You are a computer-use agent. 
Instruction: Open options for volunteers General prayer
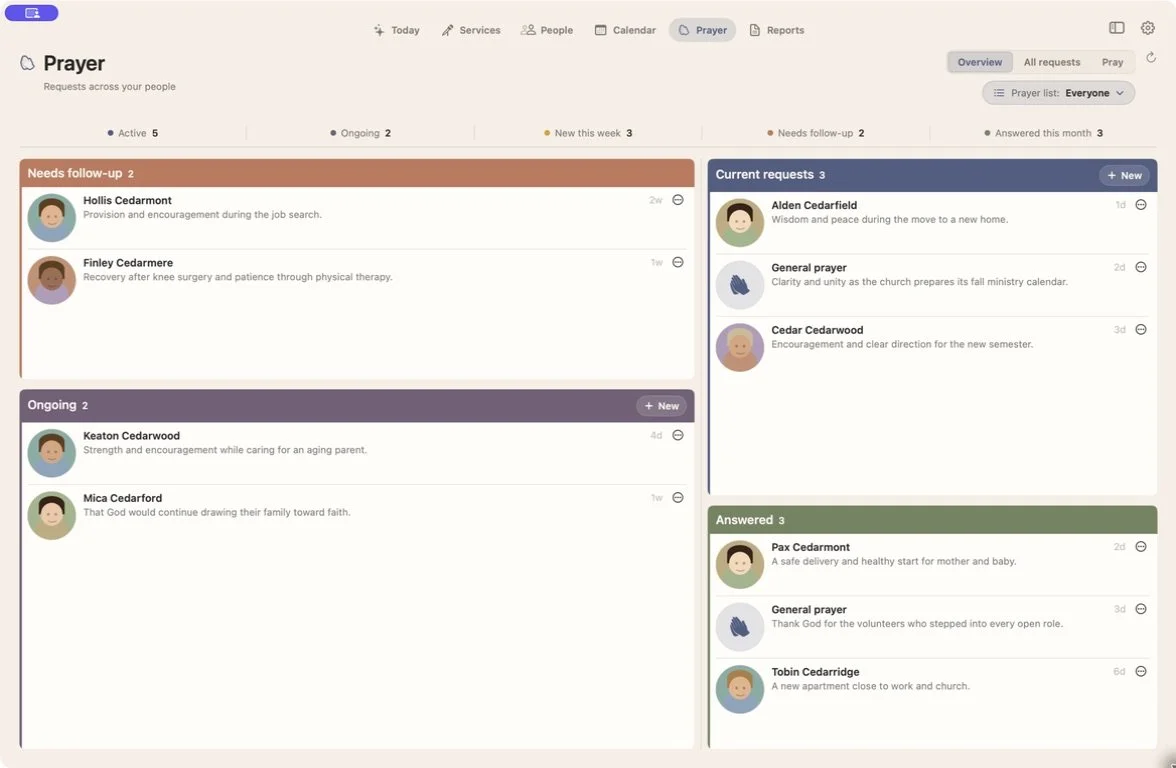pos(1140,609)
